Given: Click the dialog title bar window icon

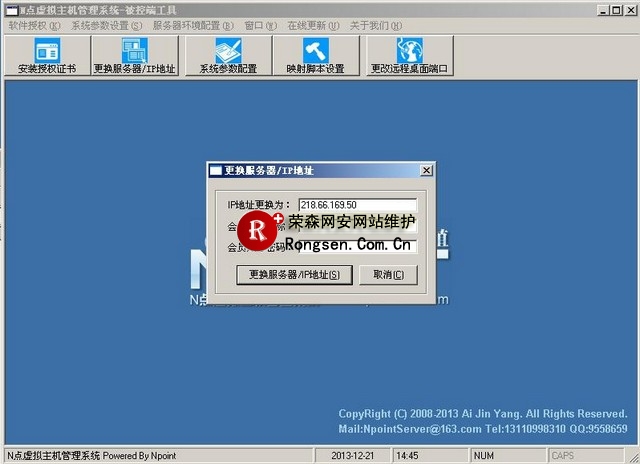Looking at the screenshot, I should pos(216,171).
